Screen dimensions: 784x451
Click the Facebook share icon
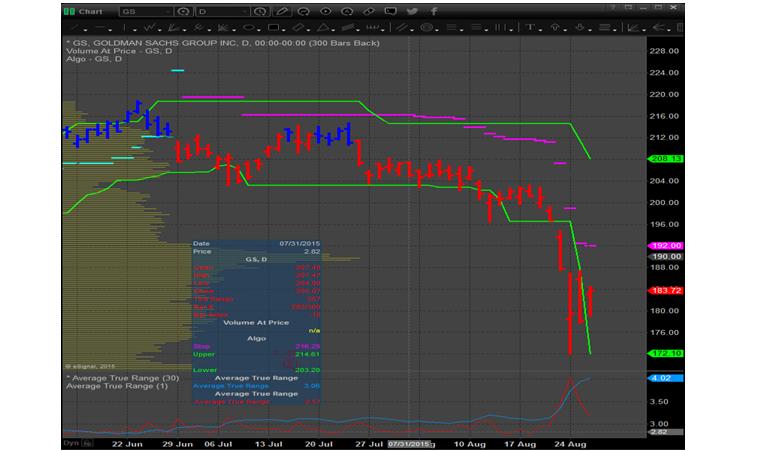click(x=434, y=11)
